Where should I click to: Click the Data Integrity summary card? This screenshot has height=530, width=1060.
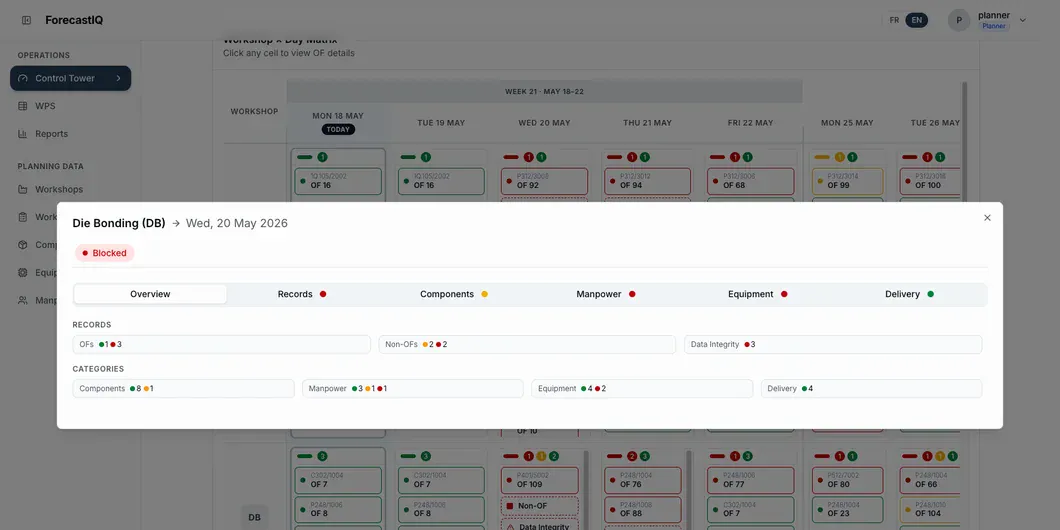(x=833, y=344)
